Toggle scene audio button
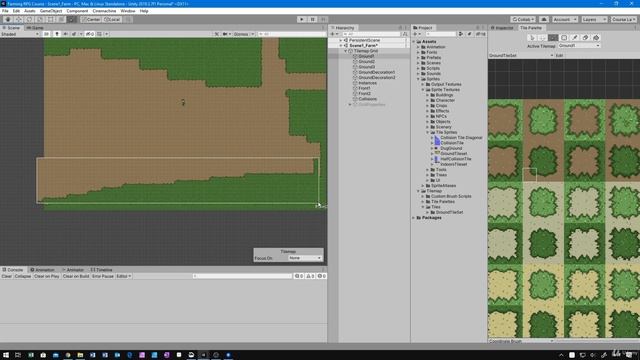Screen dimensions: 640x360 (x=65, y=34)
